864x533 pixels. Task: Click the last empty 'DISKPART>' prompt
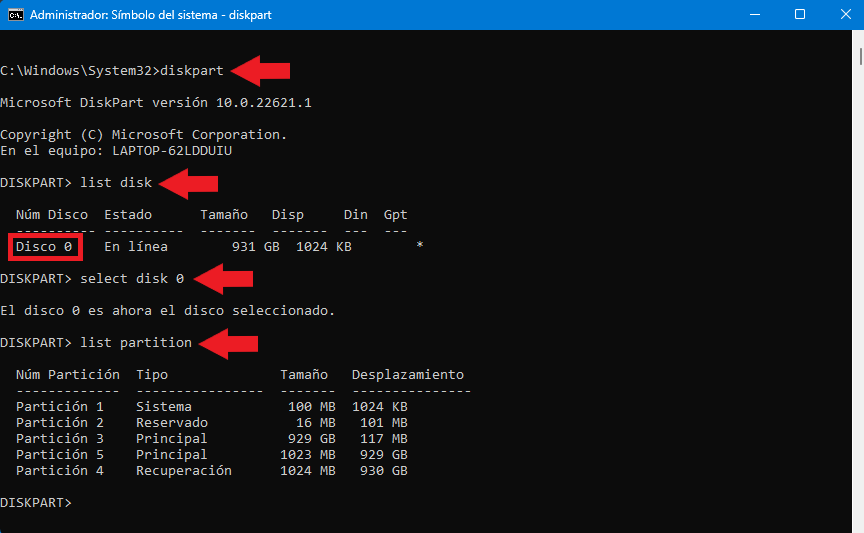click(x=36, y=502)
